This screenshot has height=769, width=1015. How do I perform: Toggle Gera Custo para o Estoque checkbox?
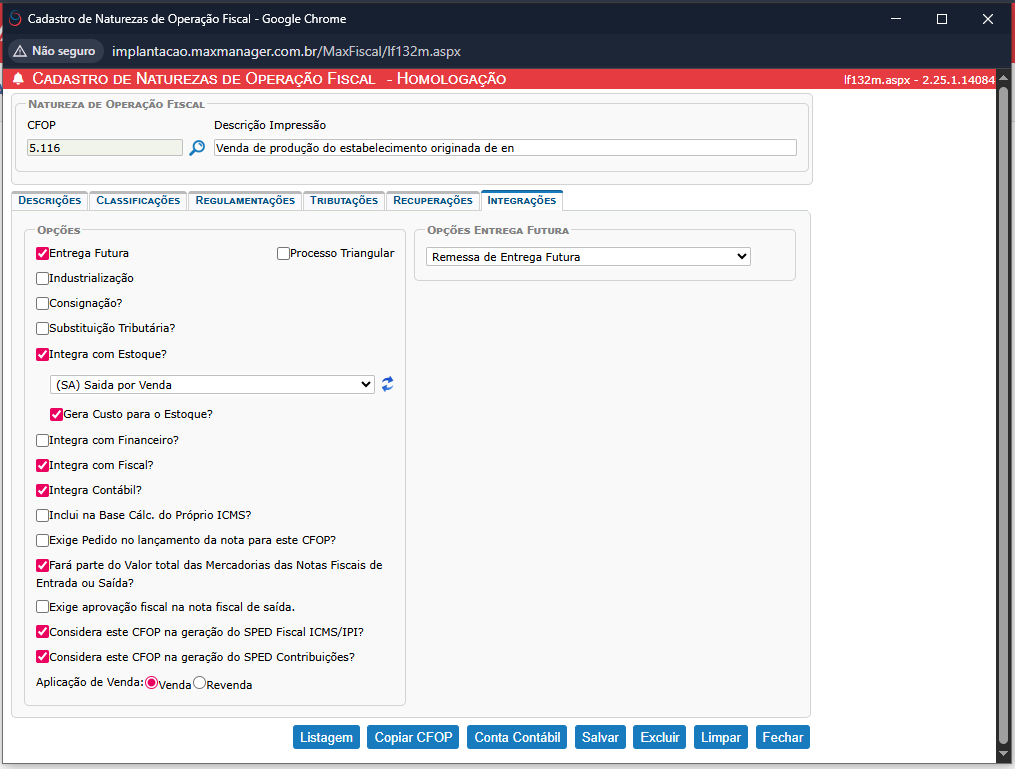click(x=57, y=414)
